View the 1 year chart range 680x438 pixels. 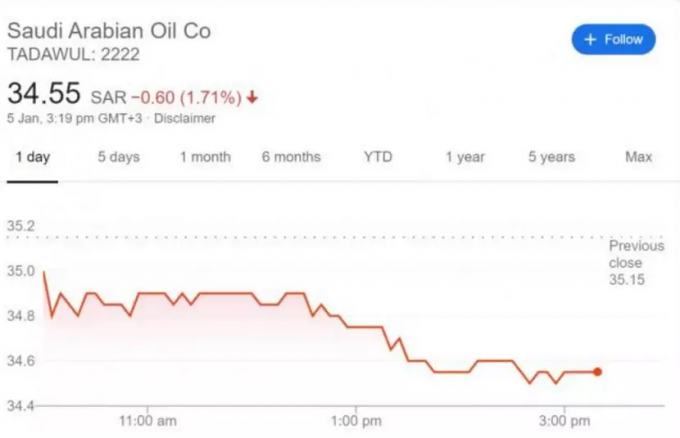[465, 157]
